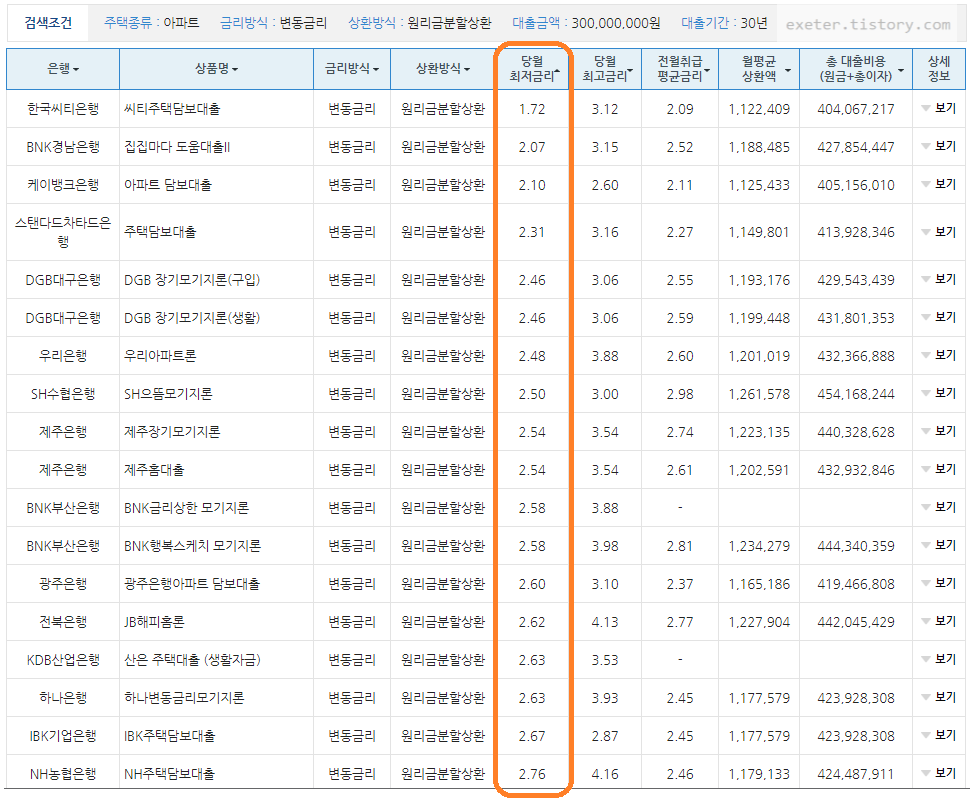The height and width of the screenshot is (803, 971).
Task: Click the average rate value 2.98
Action: point(680,394)
